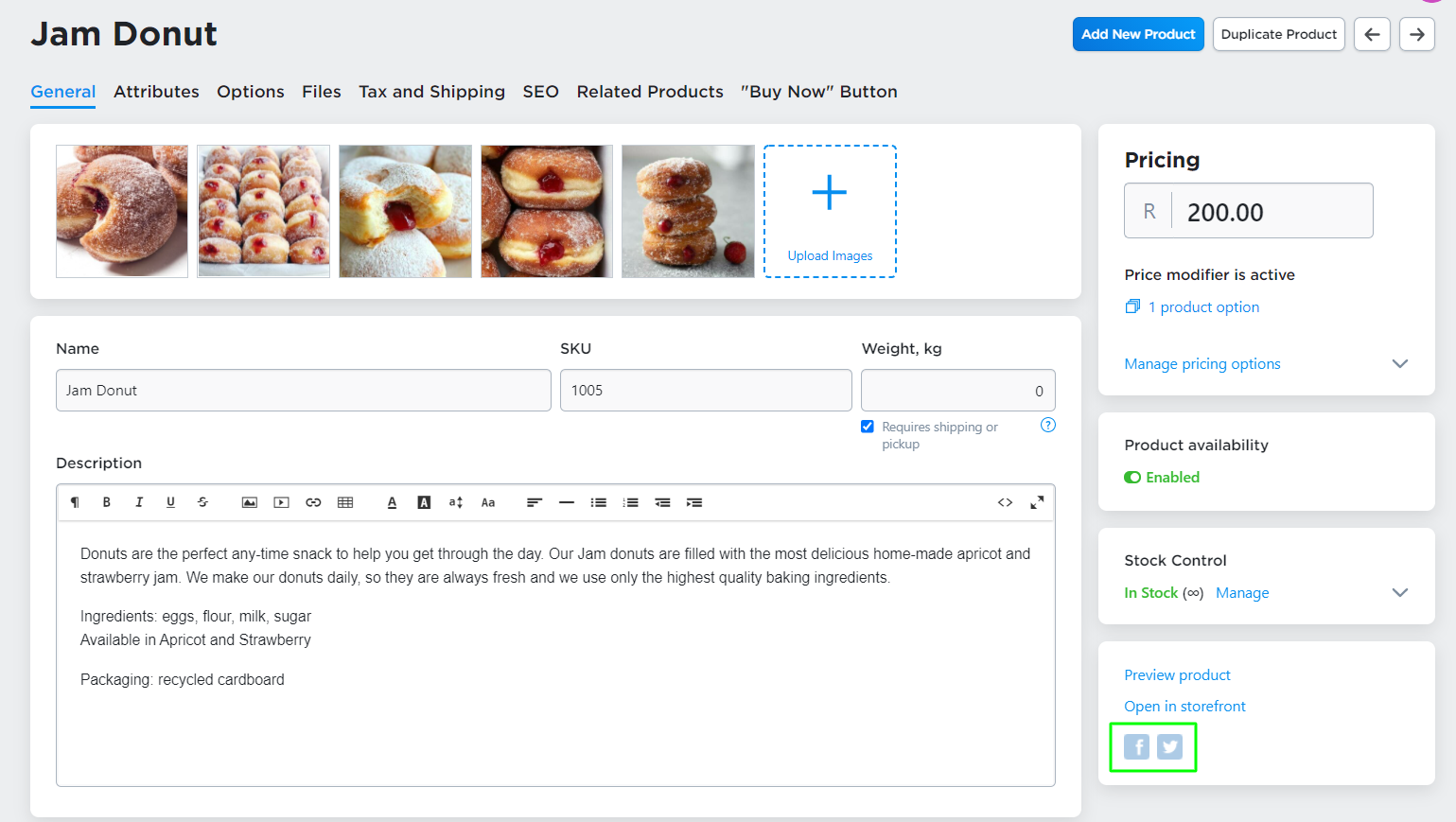Toggle the Enabled product availability switch
This screenshot has width=1456, height=822.
[1132, 478]
